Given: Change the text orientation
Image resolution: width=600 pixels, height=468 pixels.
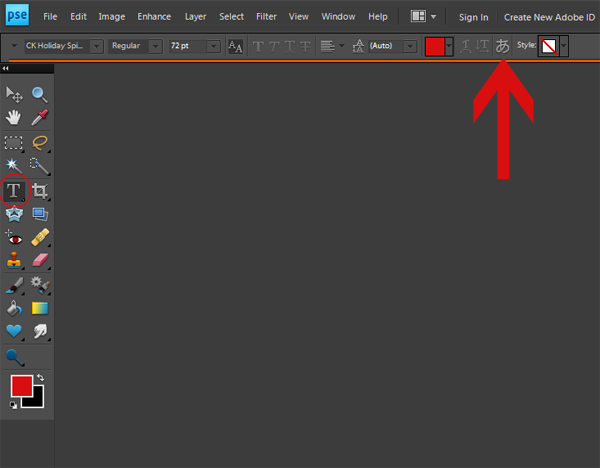Looking at the screenshot, I should click(482, 46).
